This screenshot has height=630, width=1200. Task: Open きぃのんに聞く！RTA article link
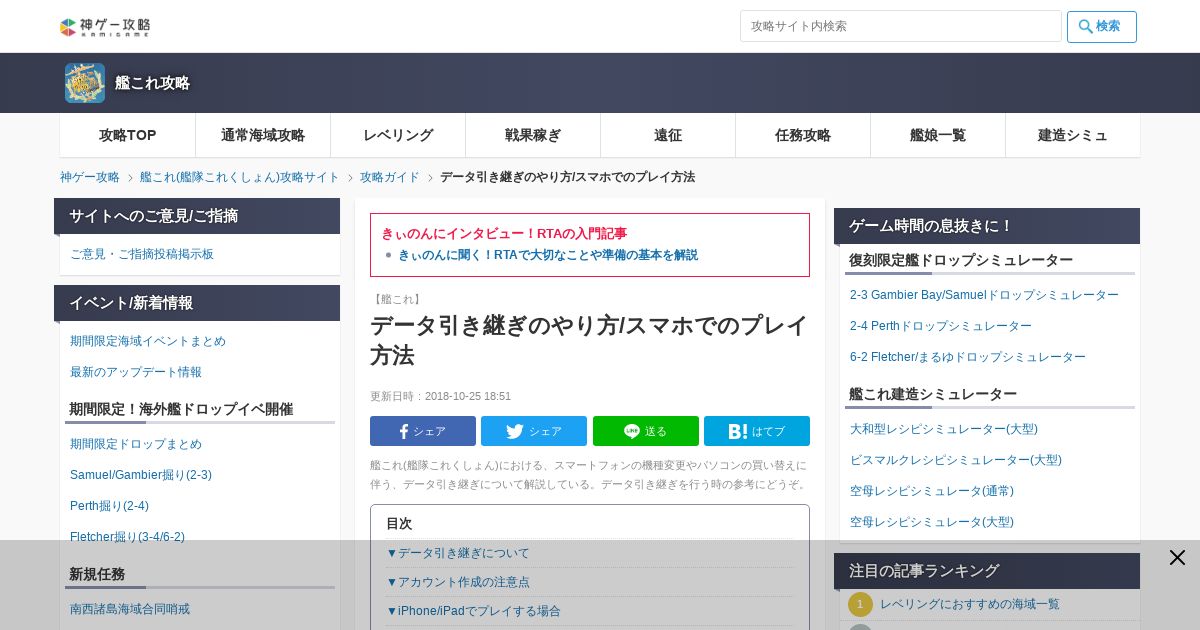548,255
